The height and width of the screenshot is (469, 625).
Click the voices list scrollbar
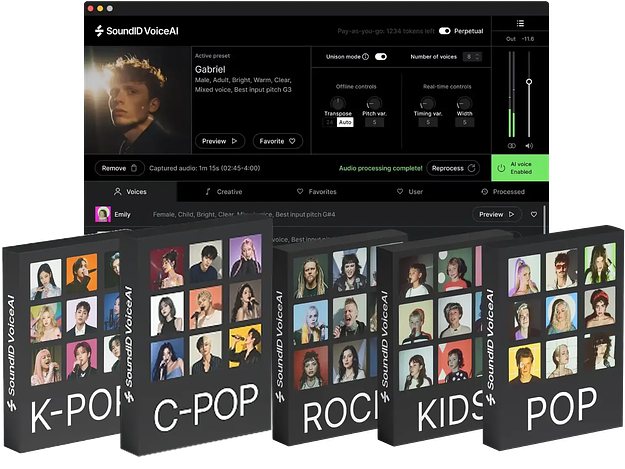pos(544,218)
